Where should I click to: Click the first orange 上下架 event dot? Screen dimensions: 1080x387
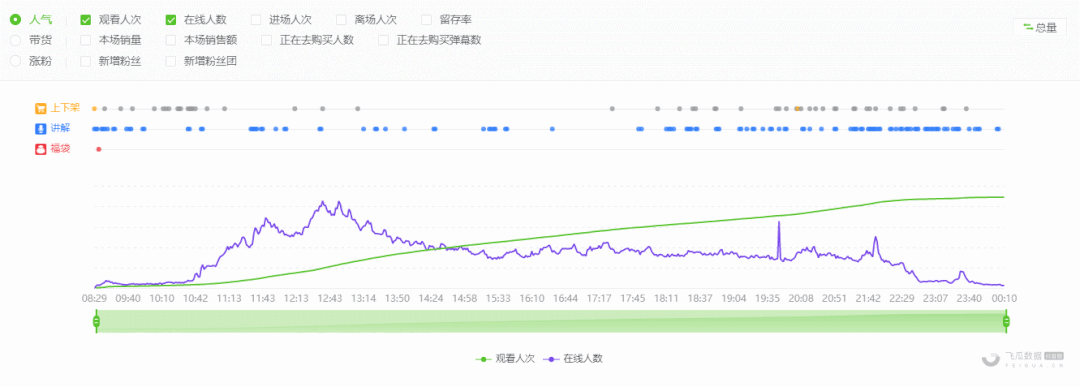(94, 109)
